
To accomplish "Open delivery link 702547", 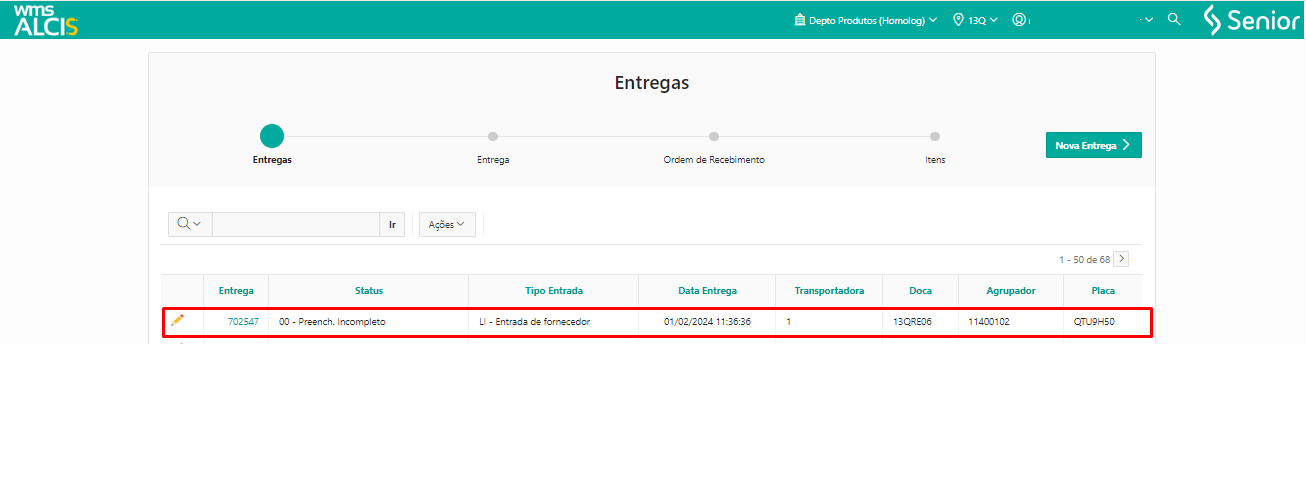I will (243, 322).
